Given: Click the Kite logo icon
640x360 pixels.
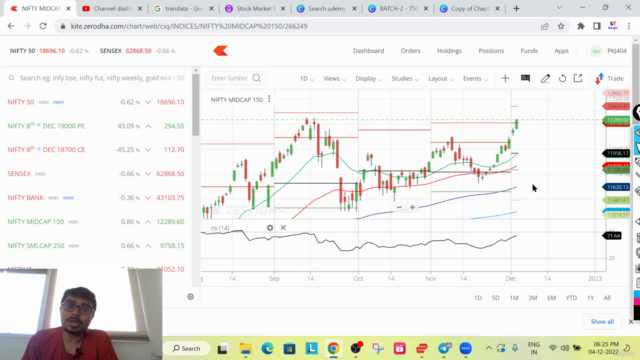Looking at the screenshot, I should point(220,51).
